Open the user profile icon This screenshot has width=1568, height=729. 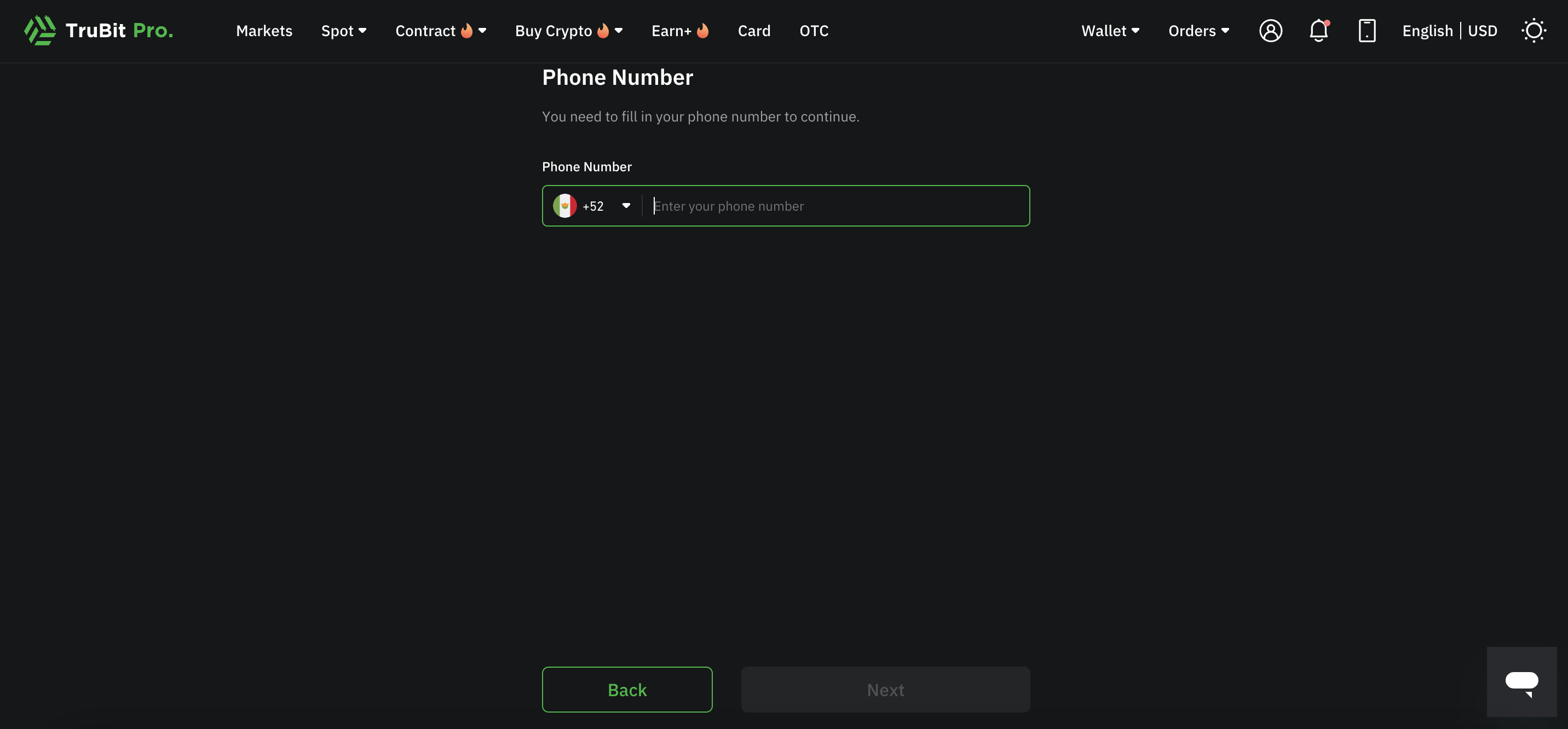click(x=1270, y=31)
